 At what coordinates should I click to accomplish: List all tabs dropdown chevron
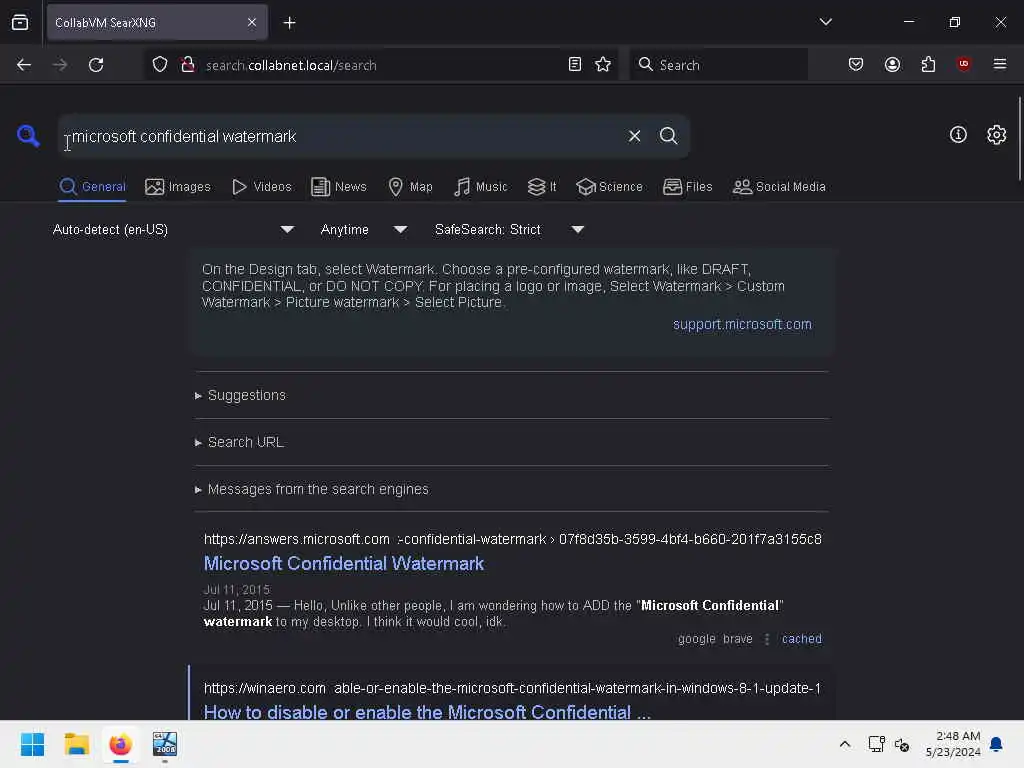click(x=825, y=22)
